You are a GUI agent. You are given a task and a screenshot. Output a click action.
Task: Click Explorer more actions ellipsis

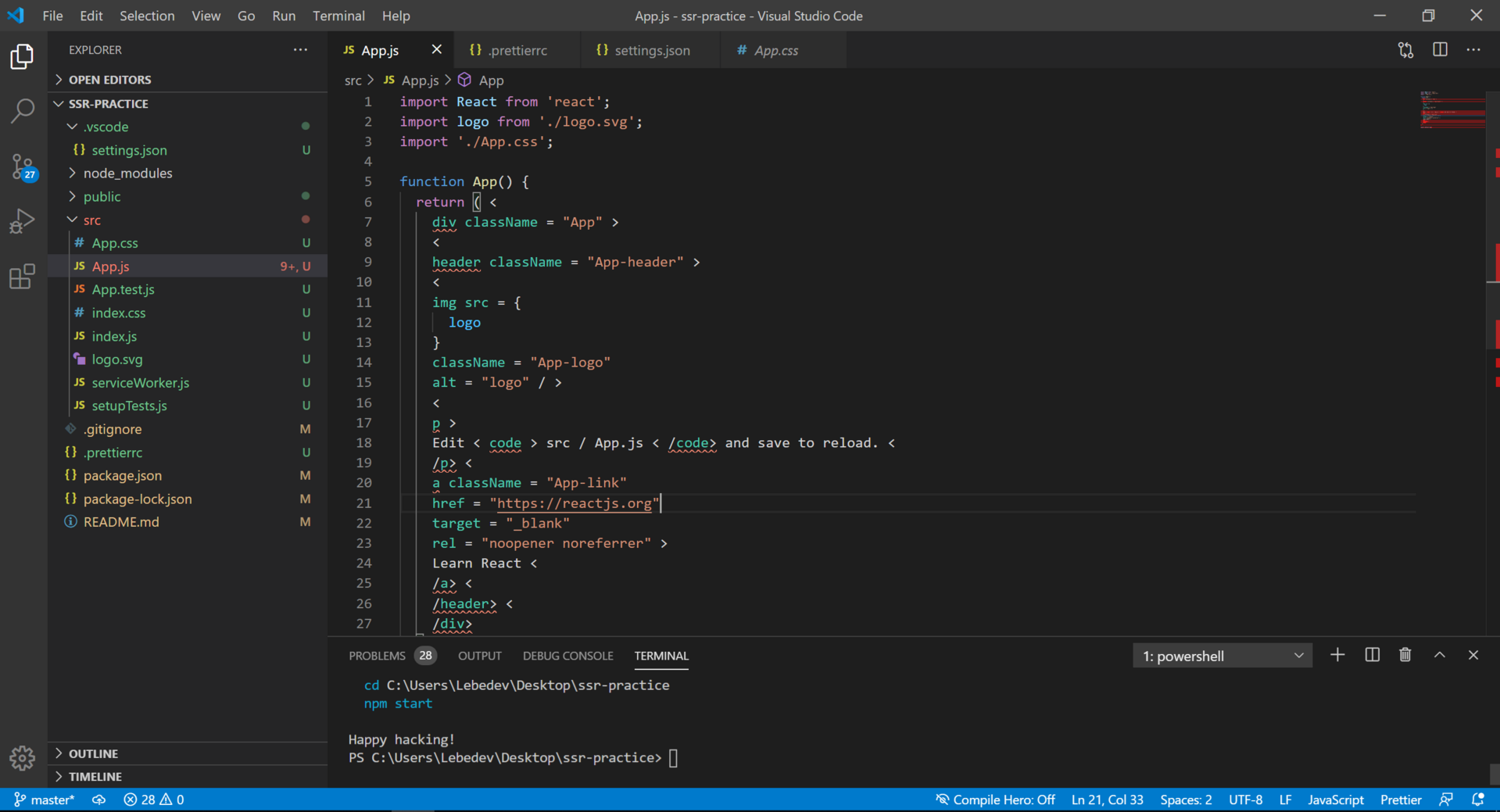click(300, 50)
